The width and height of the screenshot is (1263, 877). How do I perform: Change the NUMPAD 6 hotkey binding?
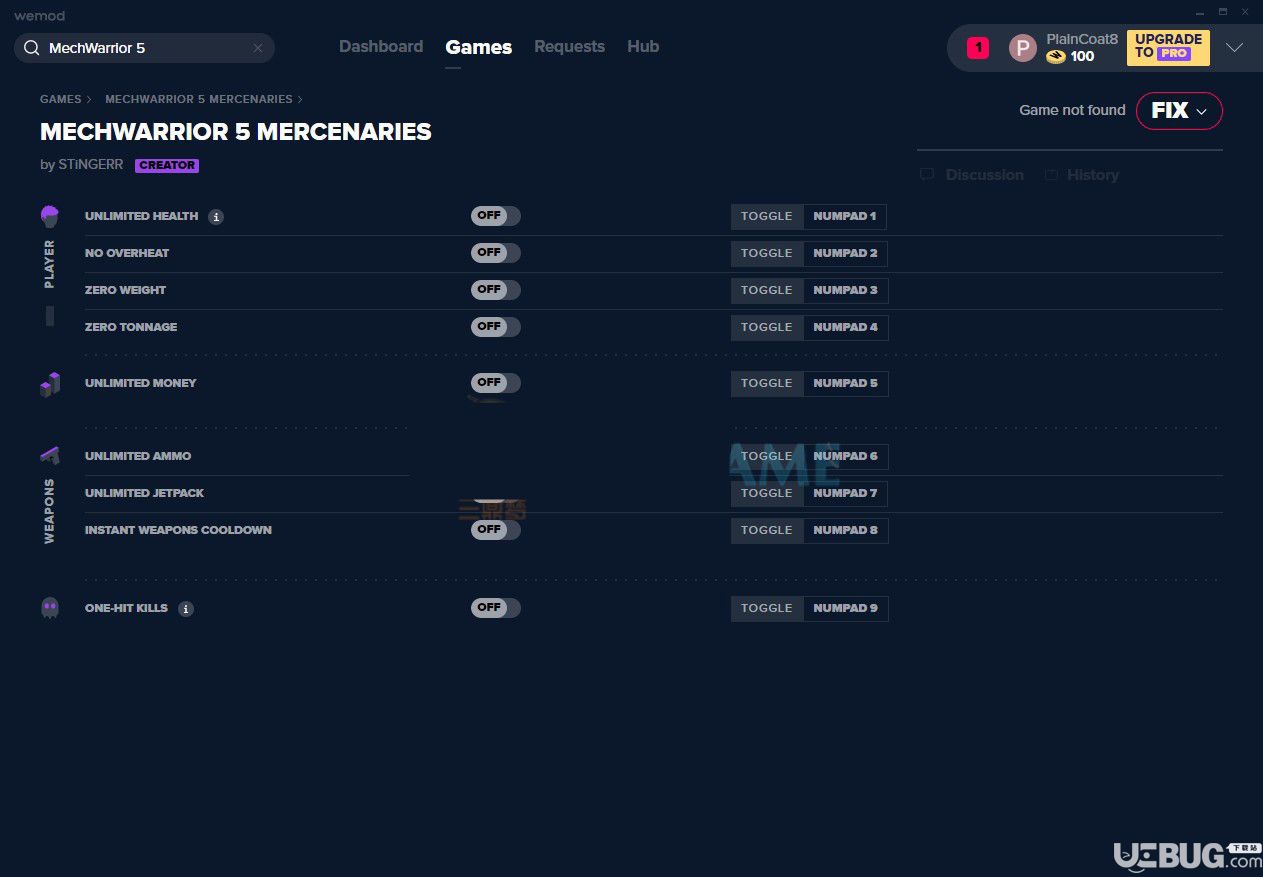point(846,457)
